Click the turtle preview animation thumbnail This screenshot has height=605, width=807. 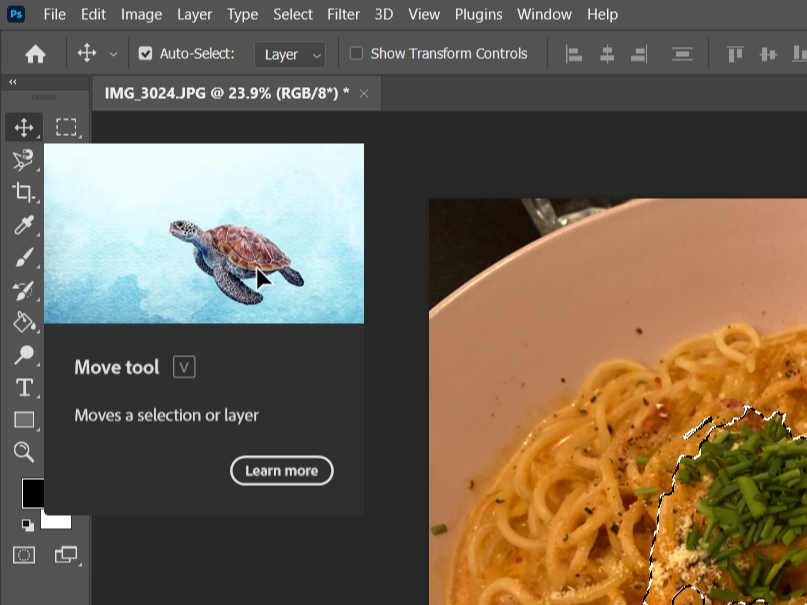(204, 233)
